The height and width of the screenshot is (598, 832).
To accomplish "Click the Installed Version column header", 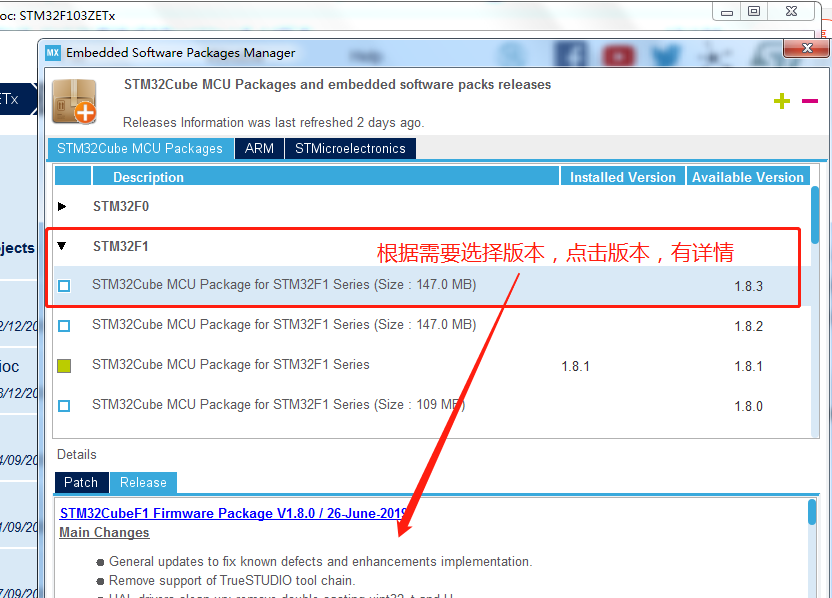I will (622, 176).
